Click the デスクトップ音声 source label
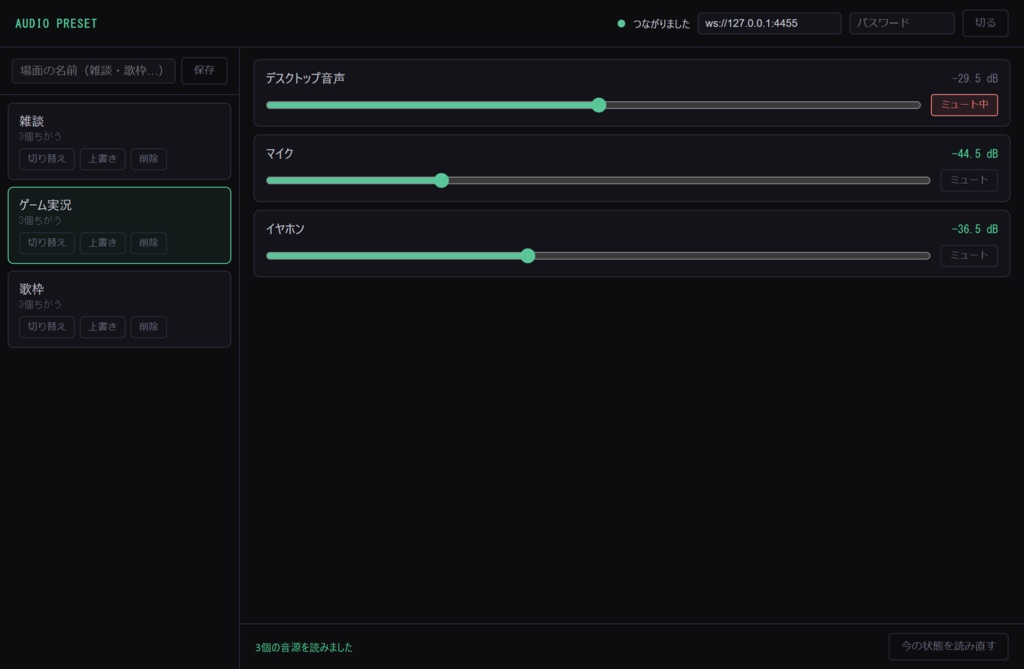This screenshot has width=1024, height=669. (305, 78)
